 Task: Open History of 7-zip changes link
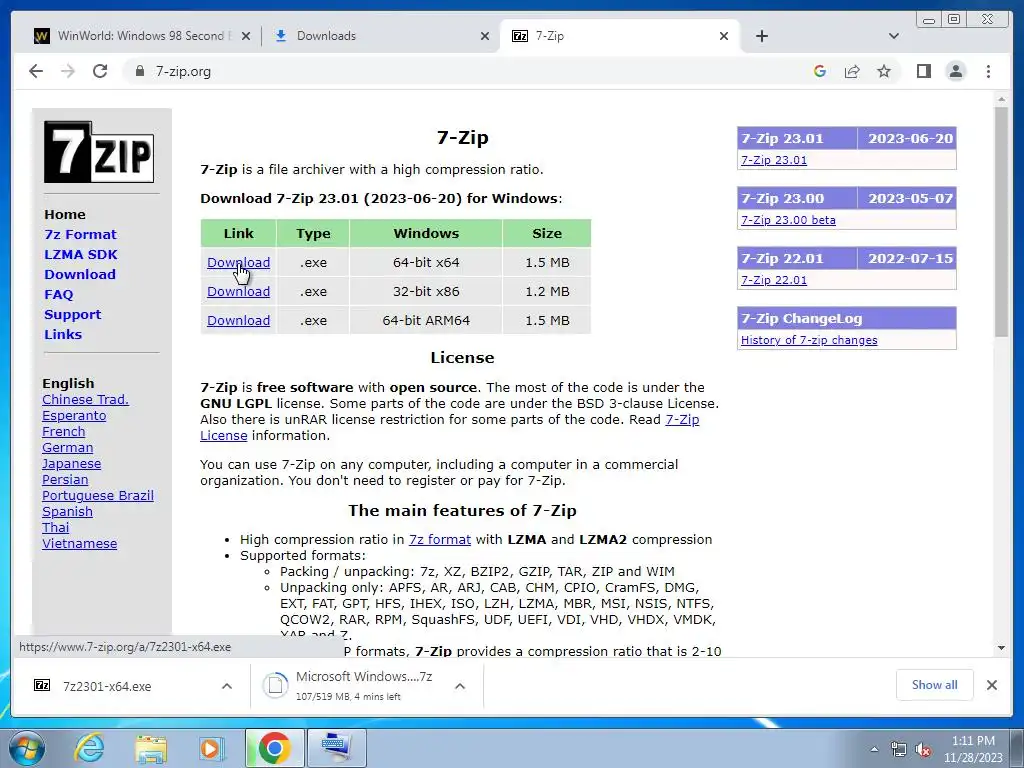click(809, 340)
